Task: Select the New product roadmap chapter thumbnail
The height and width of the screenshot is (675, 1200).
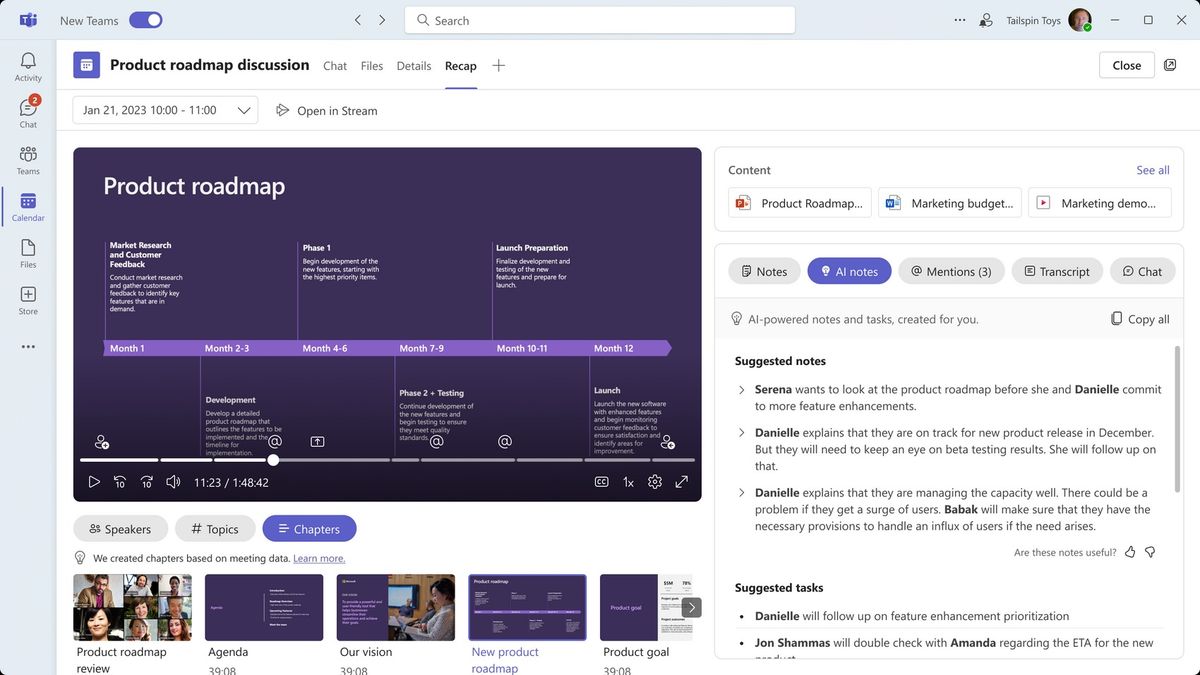Action: [527, 606]
